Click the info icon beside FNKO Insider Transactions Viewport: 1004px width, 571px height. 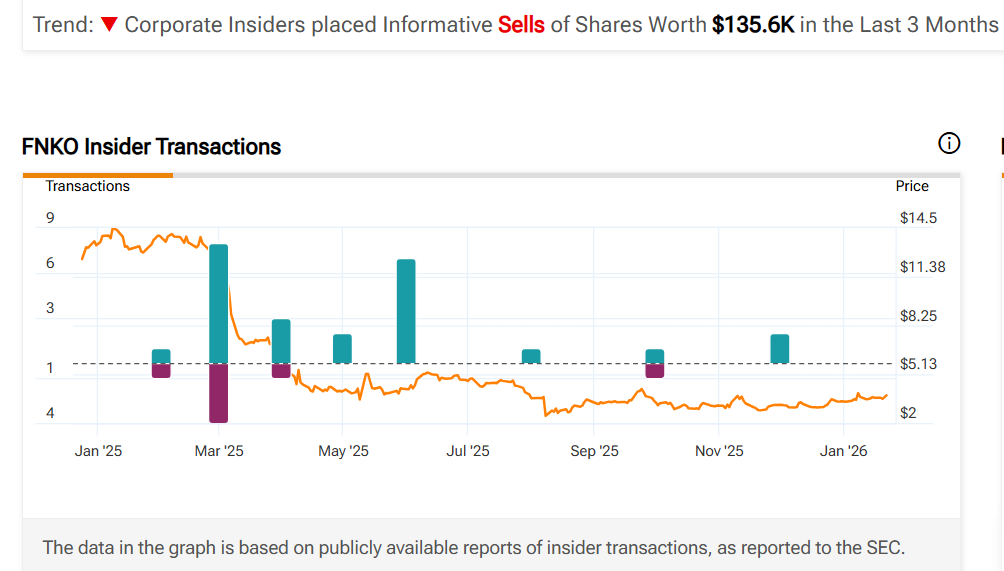tap(949, 144)
